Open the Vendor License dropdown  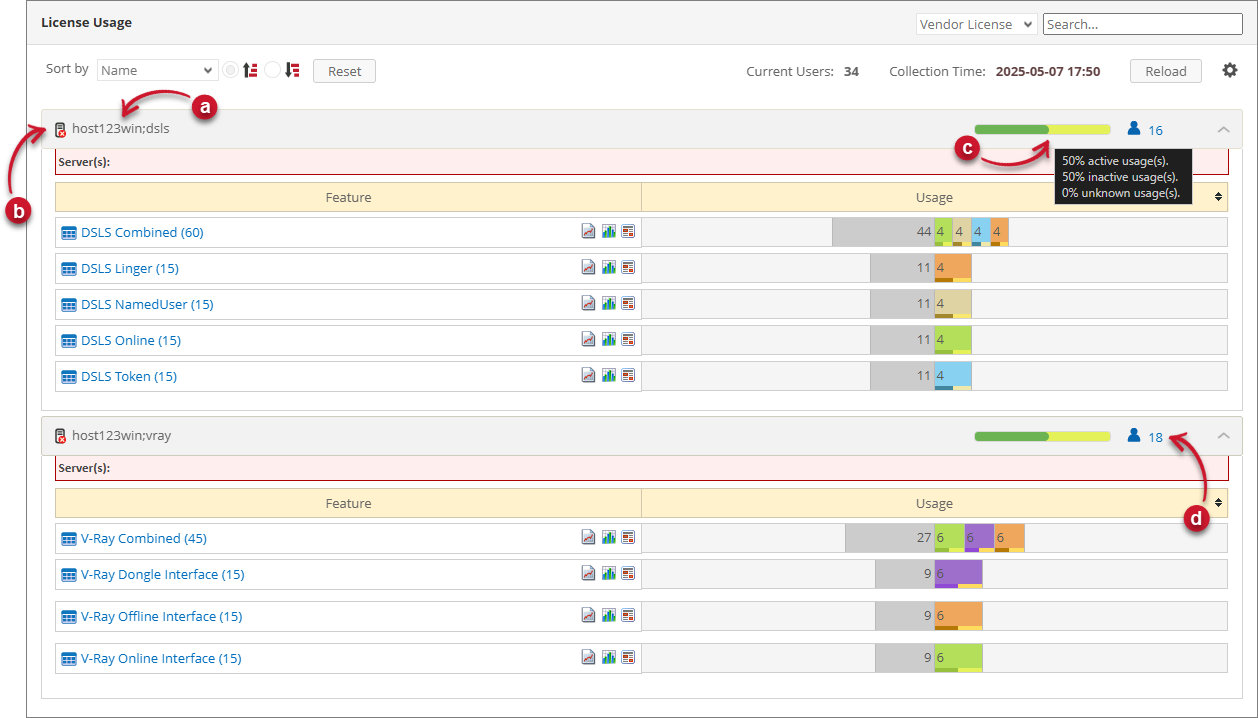tap(976, 24)
